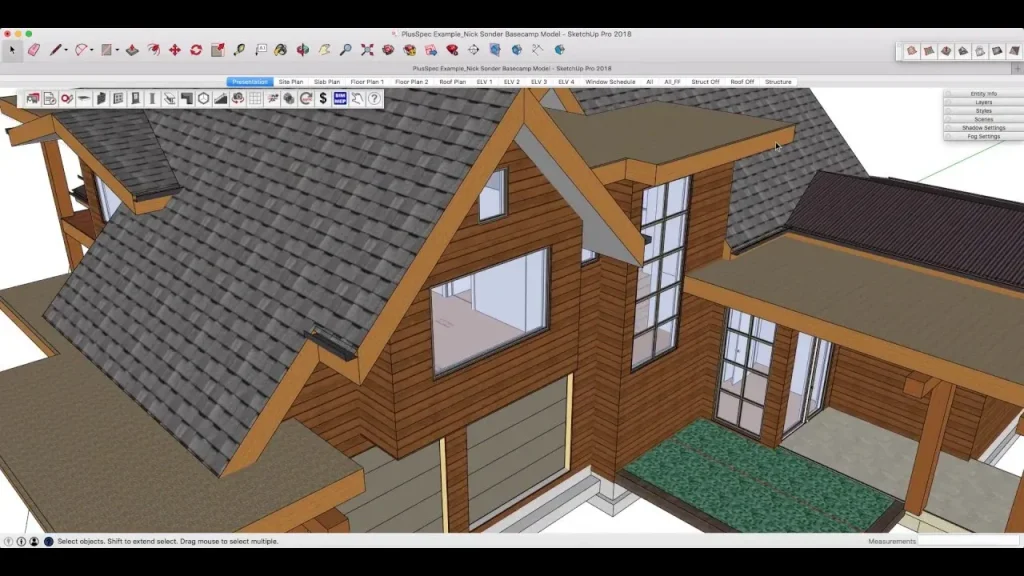
Task: Click the PlusSpec door tool icon
Action: tap(135, 99)
